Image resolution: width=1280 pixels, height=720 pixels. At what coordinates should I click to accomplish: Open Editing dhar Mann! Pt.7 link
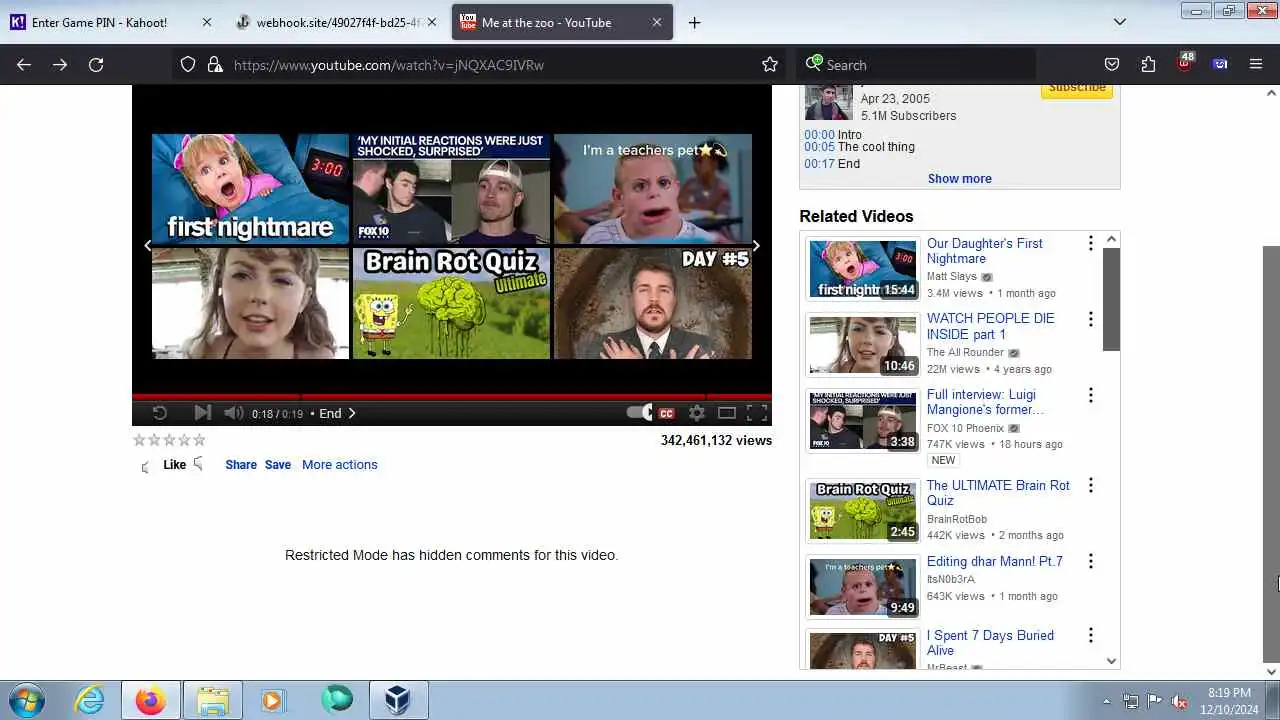pos(995,561)
